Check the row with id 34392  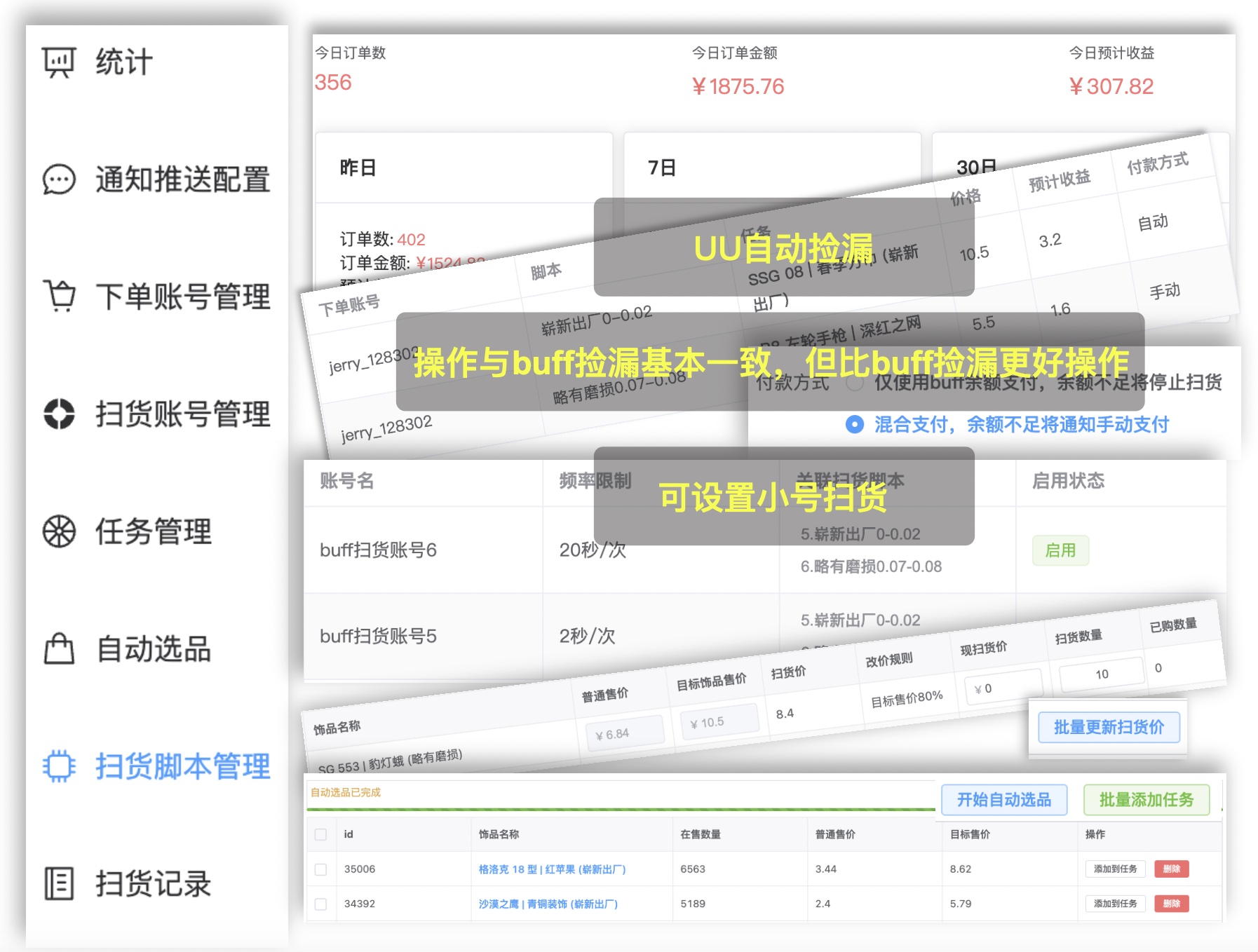click(x=320, y=904)
